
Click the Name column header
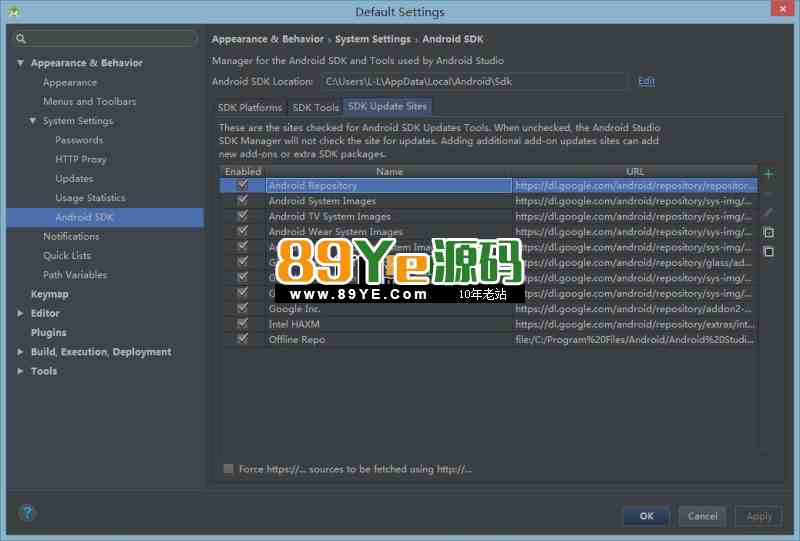389,171
